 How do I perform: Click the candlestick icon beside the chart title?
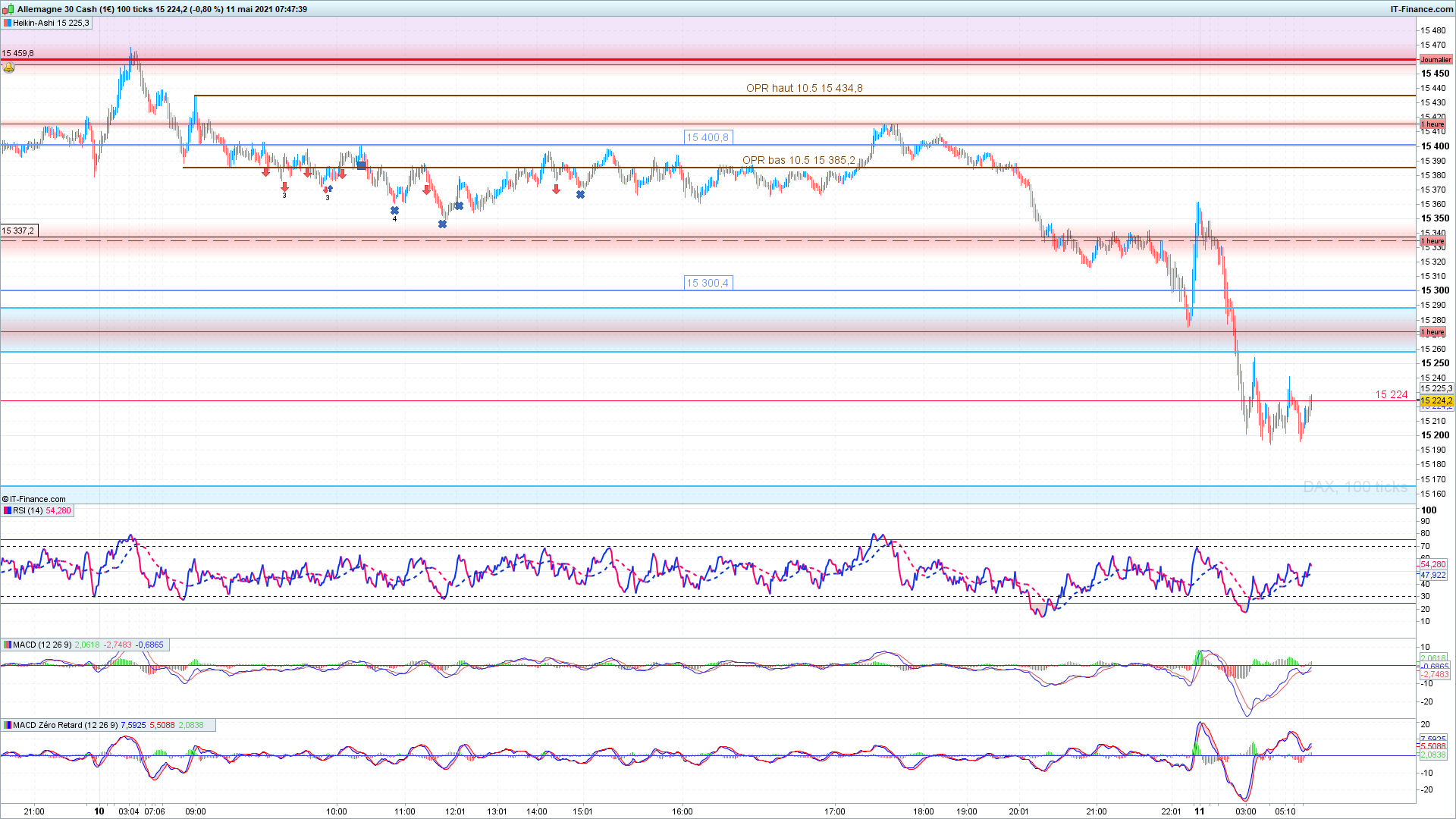[9, 9]
